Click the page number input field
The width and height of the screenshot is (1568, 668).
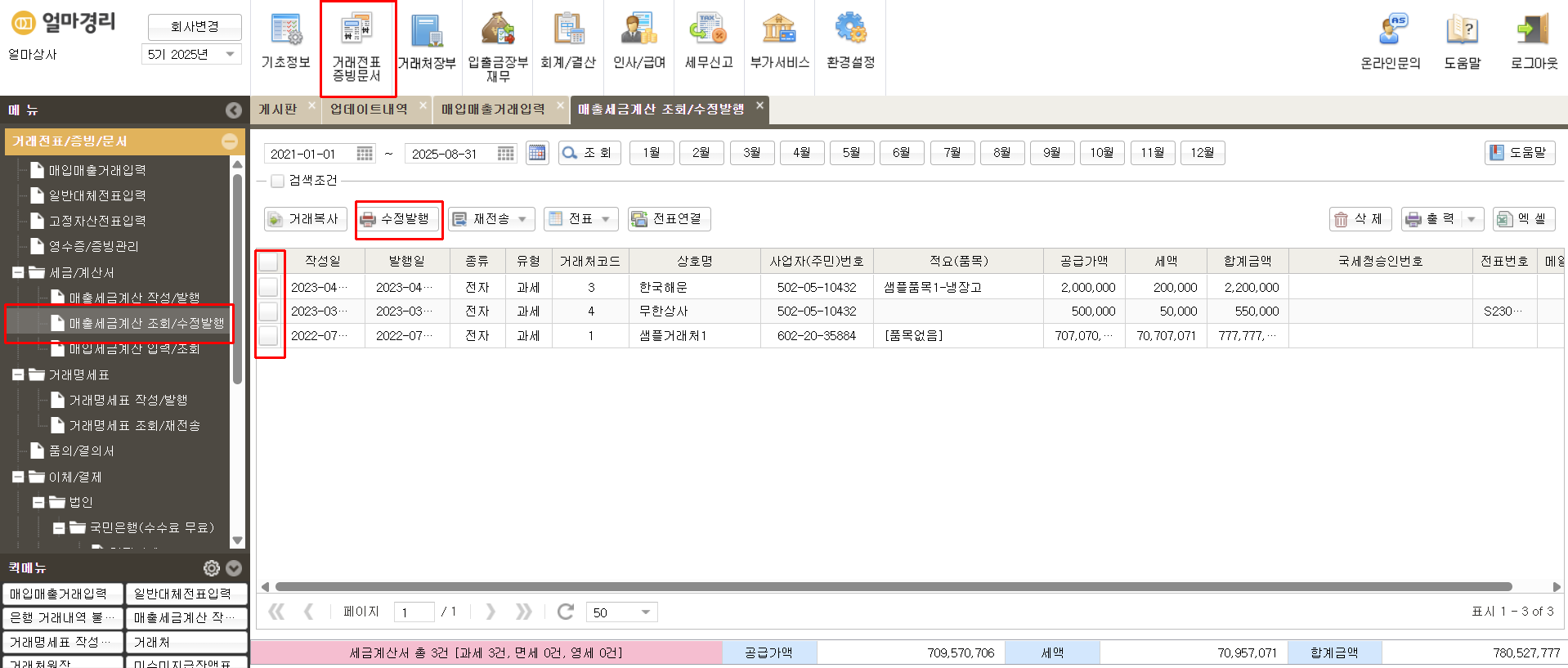[414, 612]
